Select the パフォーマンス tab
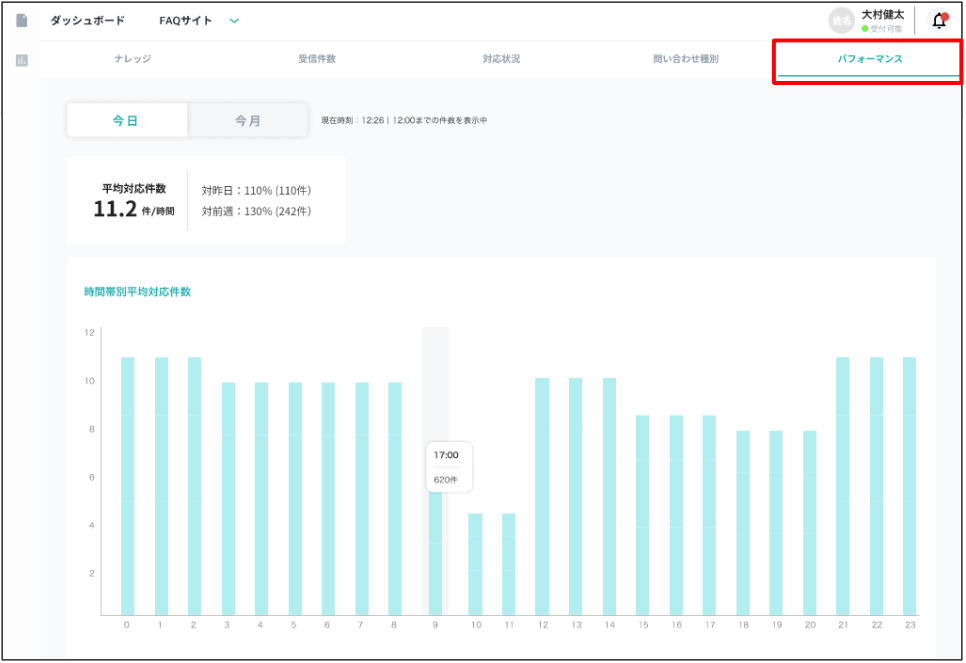 point(869,59)
